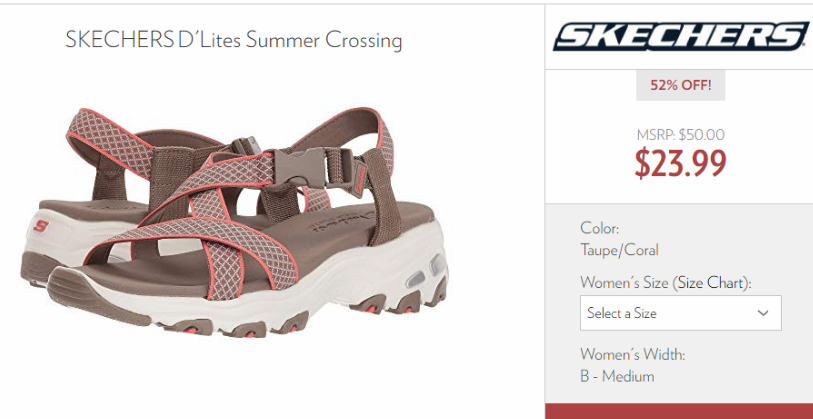Select the Taupe/Coral color value
This screenshot has height=419, width=813.
tap(619, 250)
